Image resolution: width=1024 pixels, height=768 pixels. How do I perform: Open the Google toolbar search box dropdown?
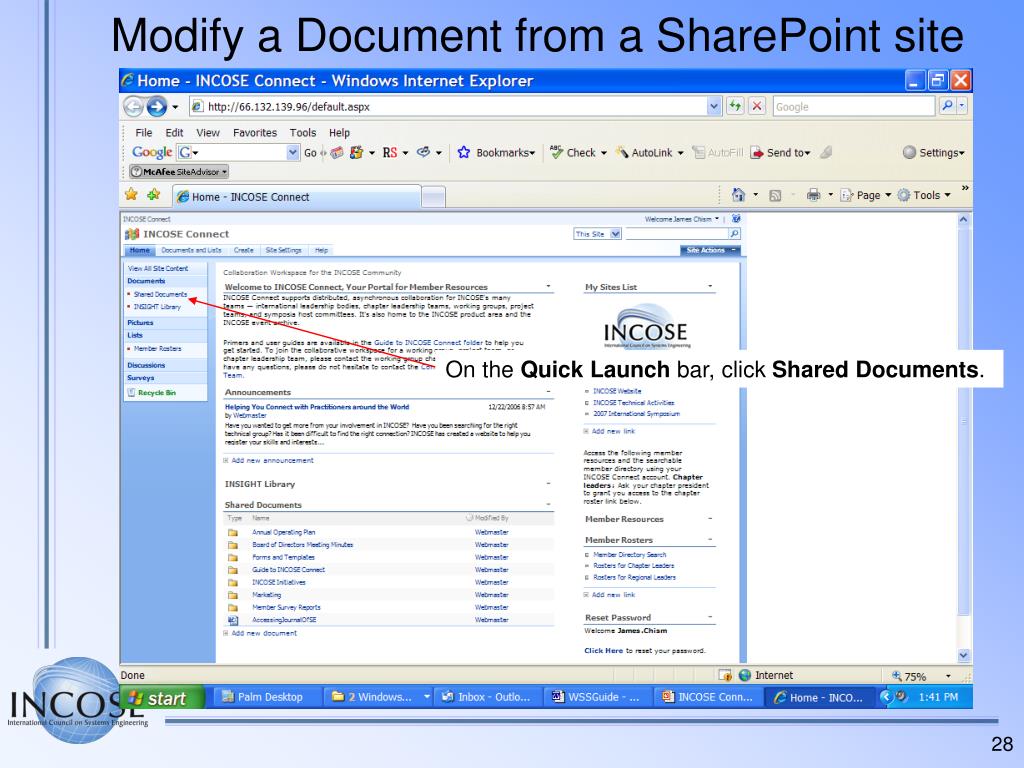tap(293, 152)
